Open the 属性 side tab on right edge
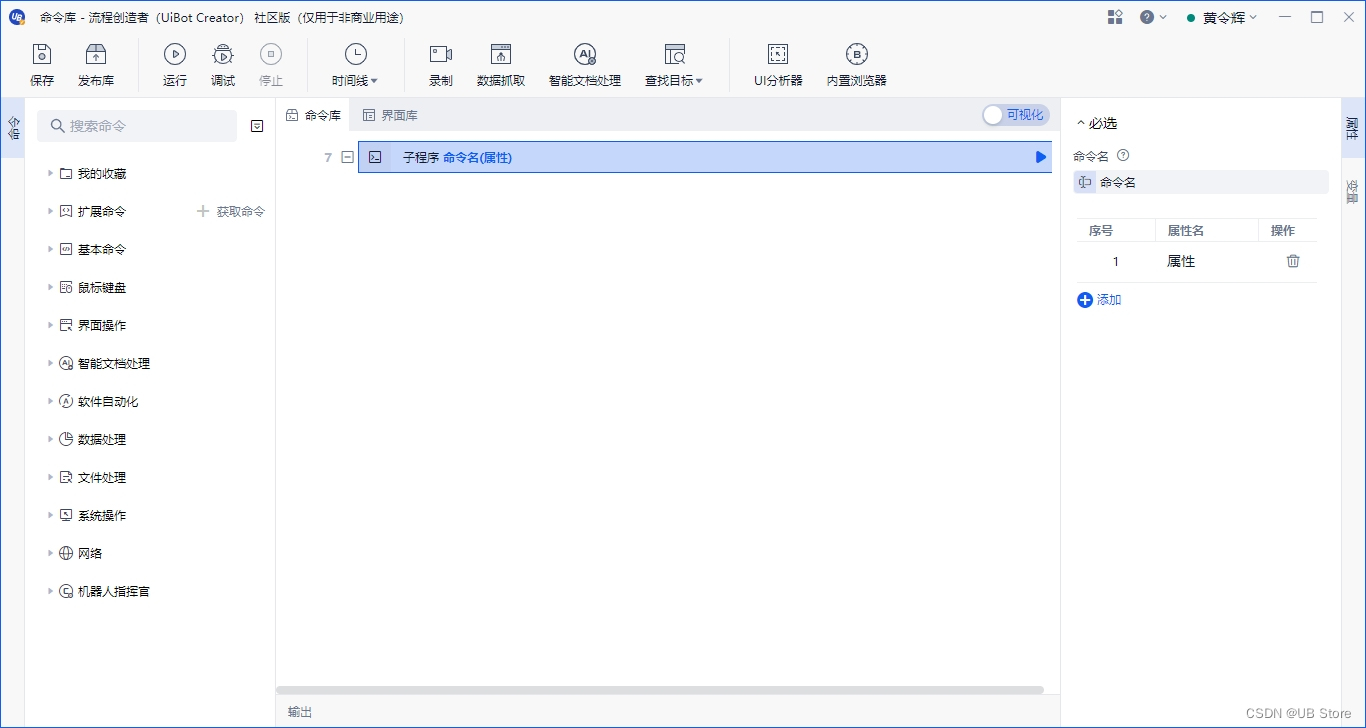Image resolution: width=1366 pixels, height=728 pixels. tap(1352, 128)
